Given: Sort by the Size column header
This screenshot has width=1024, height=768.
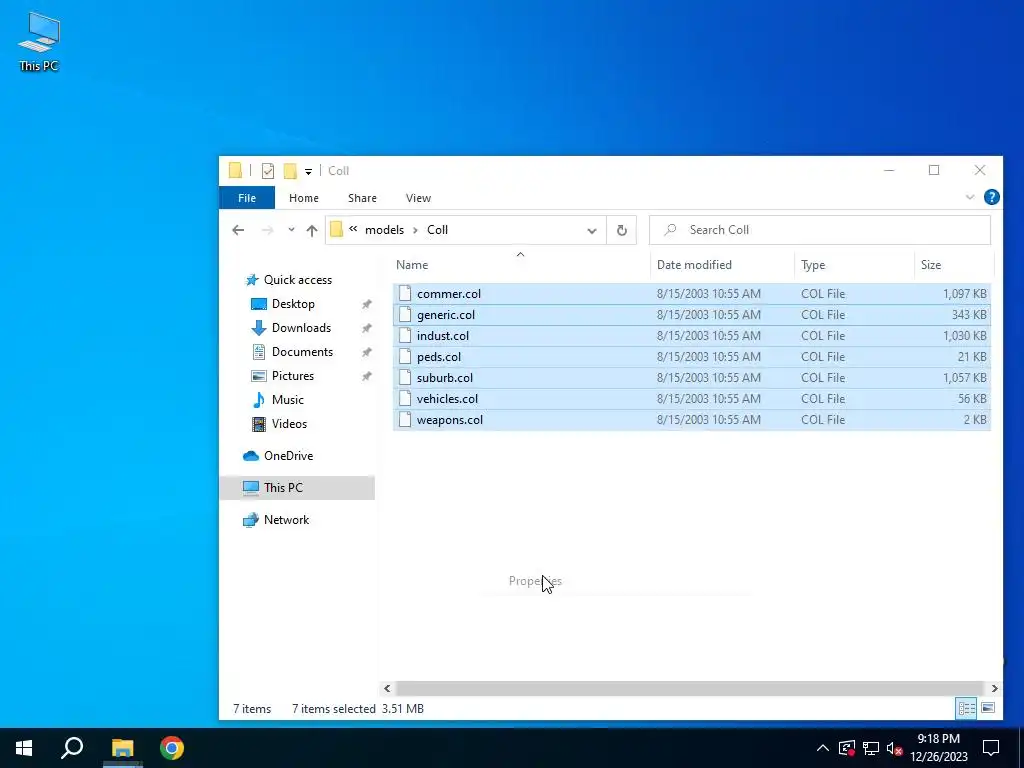Looking at the screenshot, I should (x=953, y=264).
